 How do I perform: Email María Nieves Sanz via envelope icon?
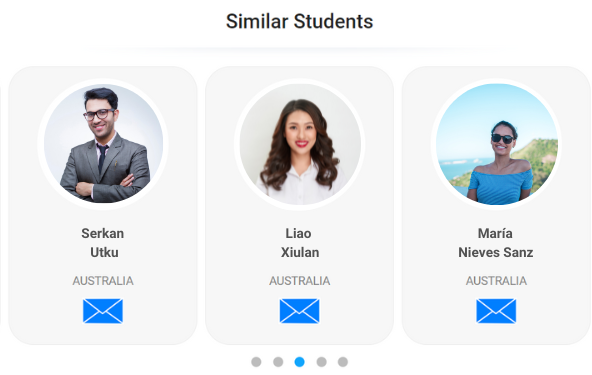[496, 311]
